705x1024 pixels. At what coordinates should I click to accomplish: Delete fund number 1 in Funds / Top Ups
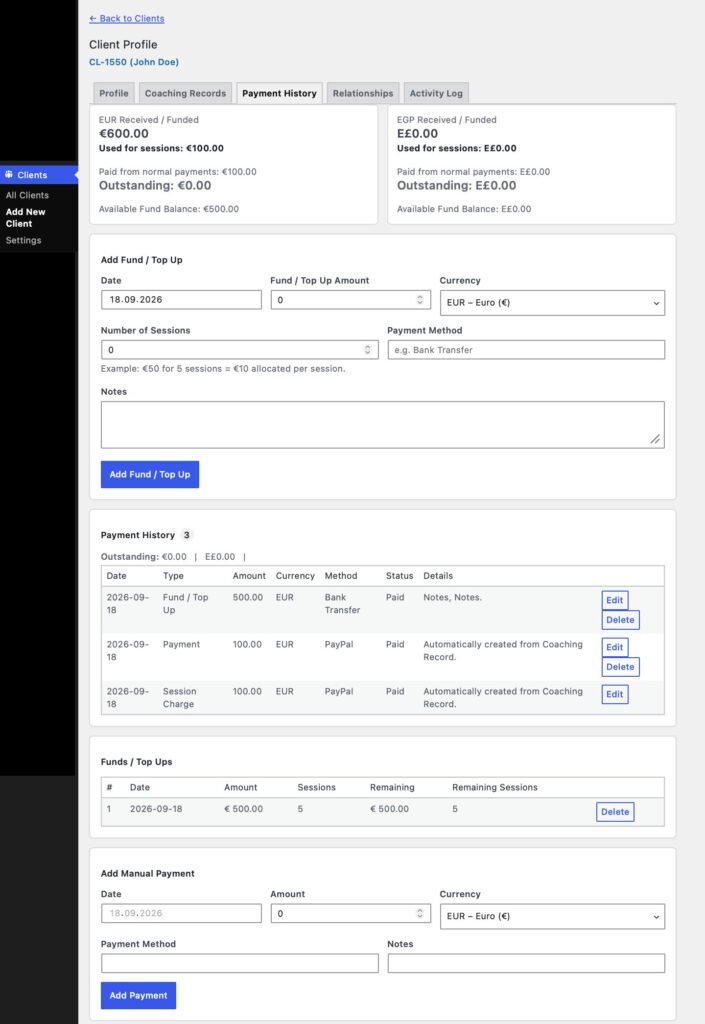tap(615, 812)
